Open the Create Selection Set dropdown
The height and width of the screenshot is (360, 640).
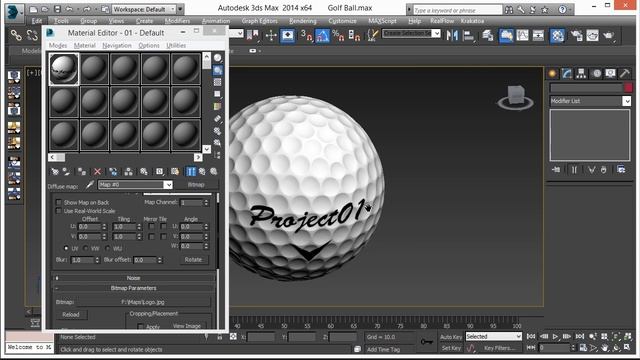coord(436,33)
